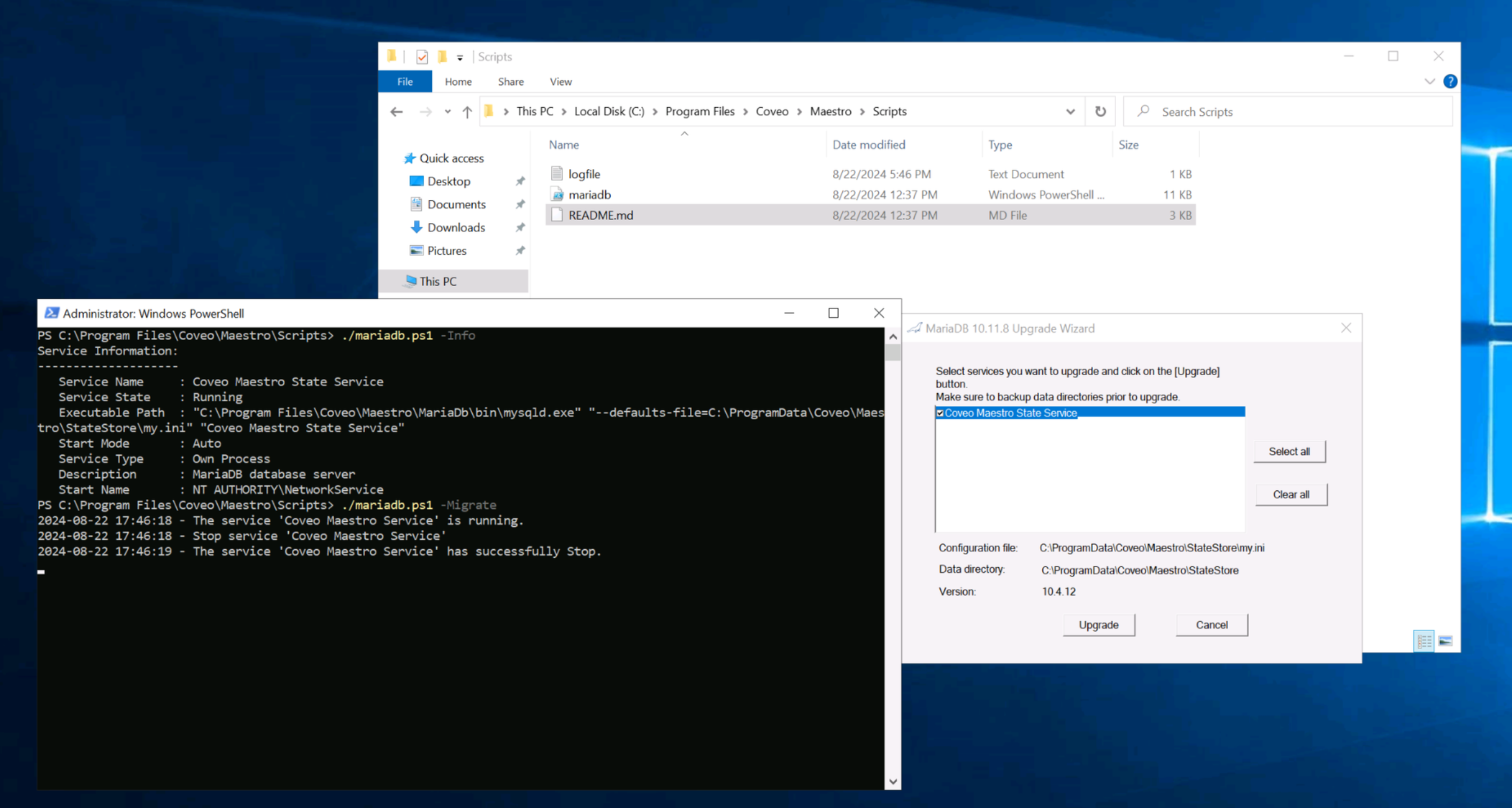Click the mariadb script file icon
1512x808 pixels.
[557, 195]
